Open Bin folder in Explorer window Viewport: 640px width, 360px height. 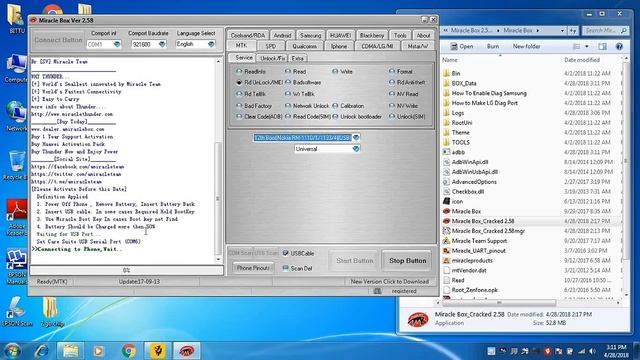point(456,73)
